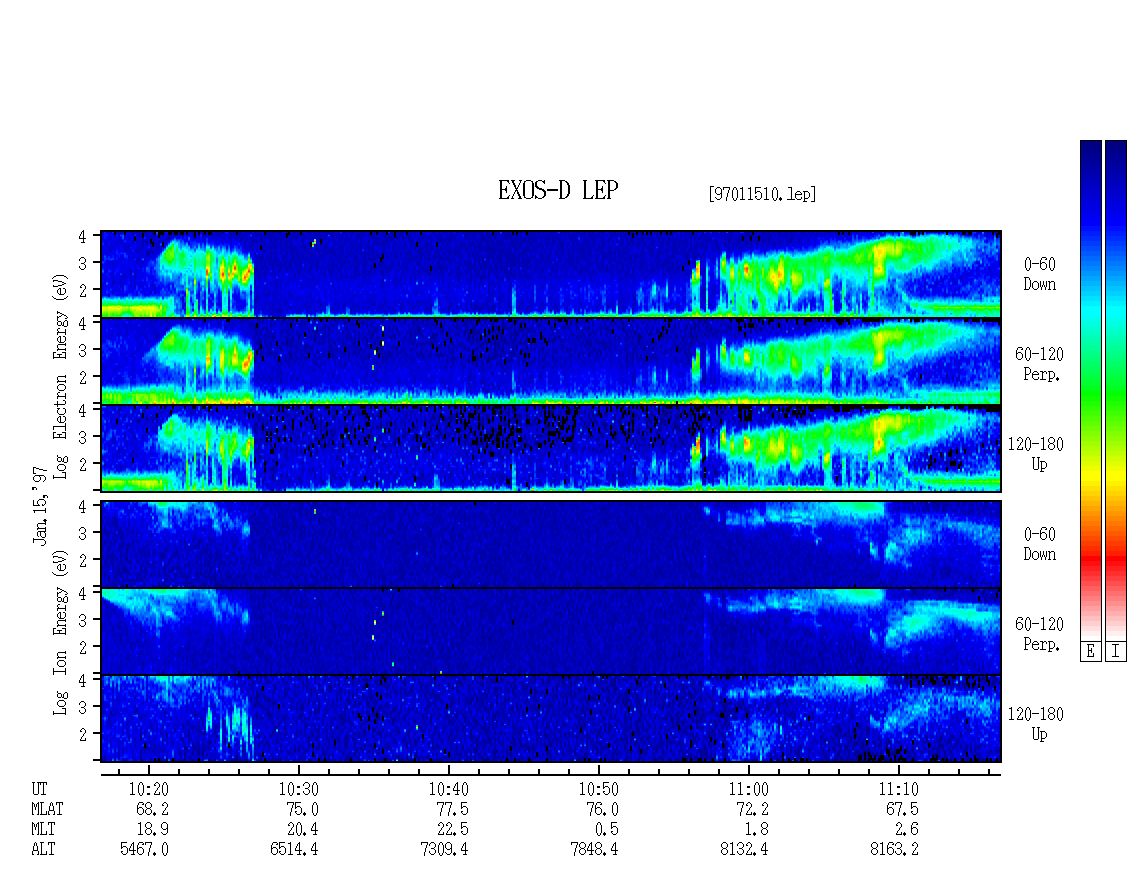
Task: Click the ALT value 5467.0
Action: pos(144,849)
